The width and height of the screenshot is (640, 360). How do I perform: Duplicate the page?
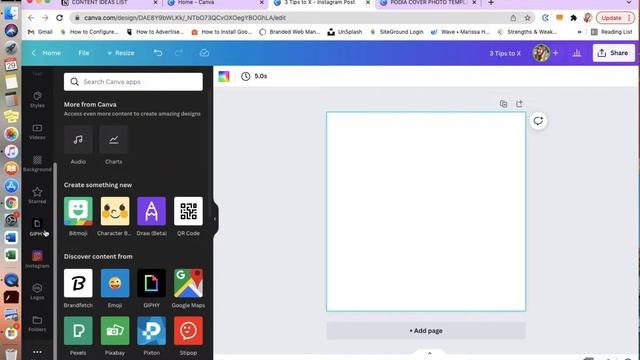click(x=503, y=104)
